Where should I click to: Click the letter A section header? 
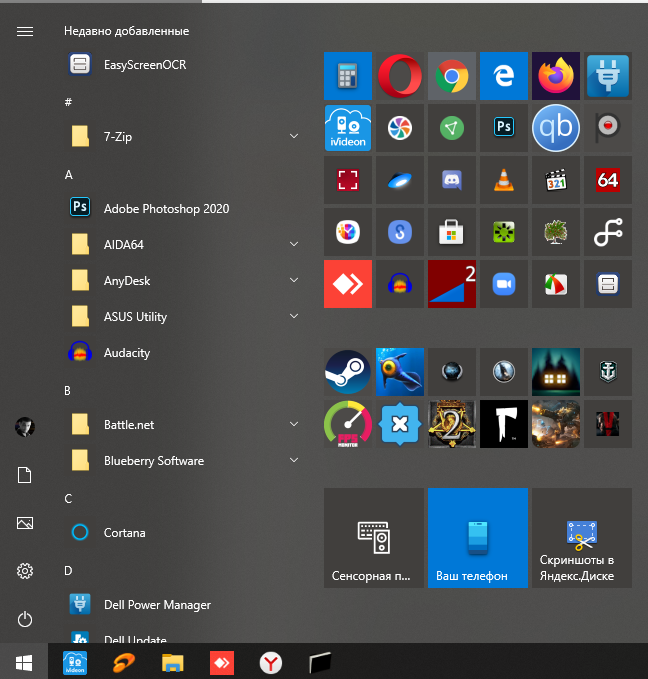click(68, 175)
